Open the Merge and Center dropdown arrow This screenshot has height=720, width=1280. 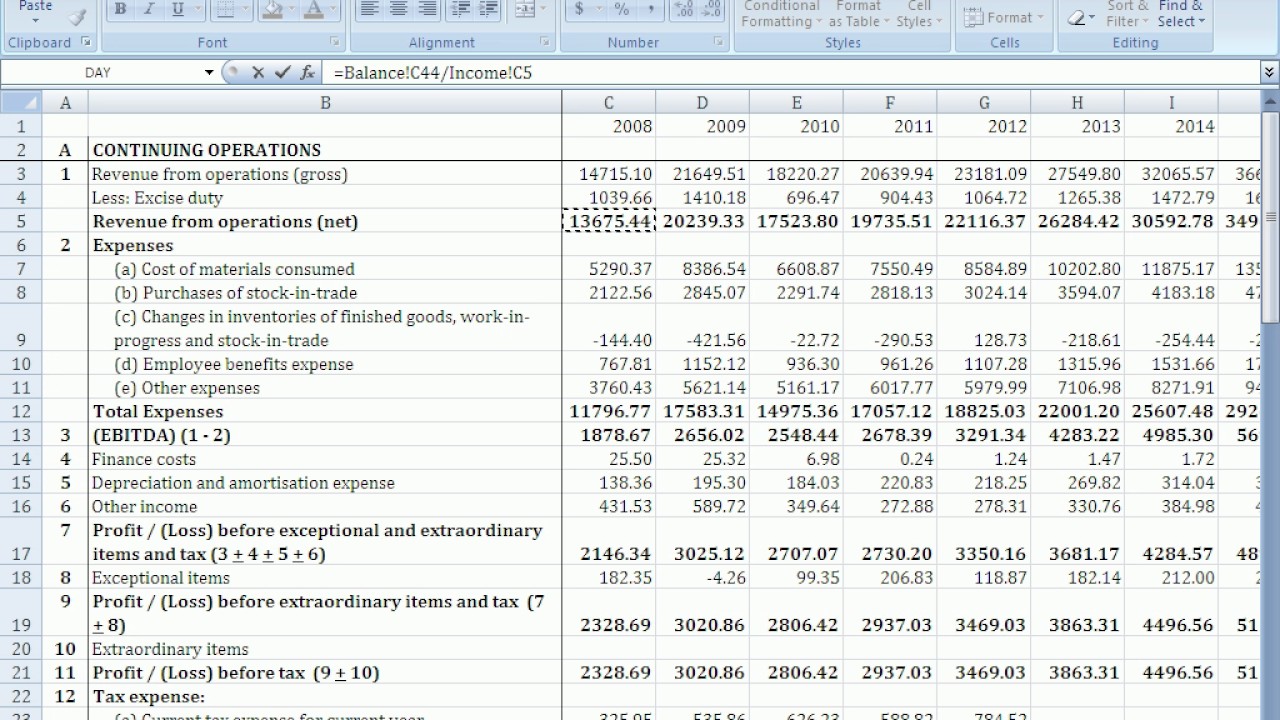click(x=543, y=10)
